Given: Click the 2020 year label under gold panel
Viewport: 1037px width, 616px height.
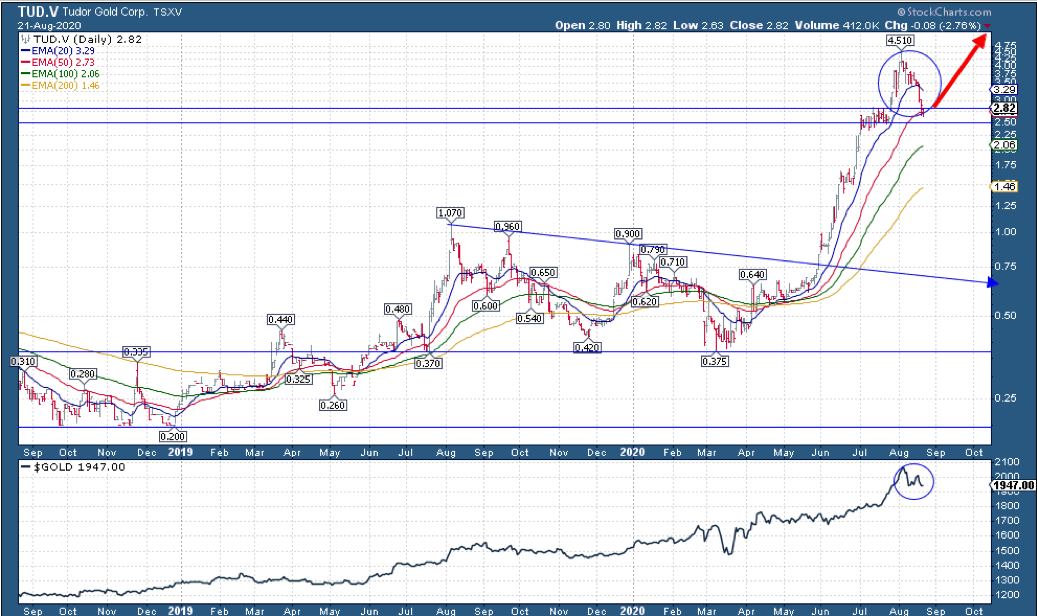Looking at the screenshot, I should pos(632,610).
